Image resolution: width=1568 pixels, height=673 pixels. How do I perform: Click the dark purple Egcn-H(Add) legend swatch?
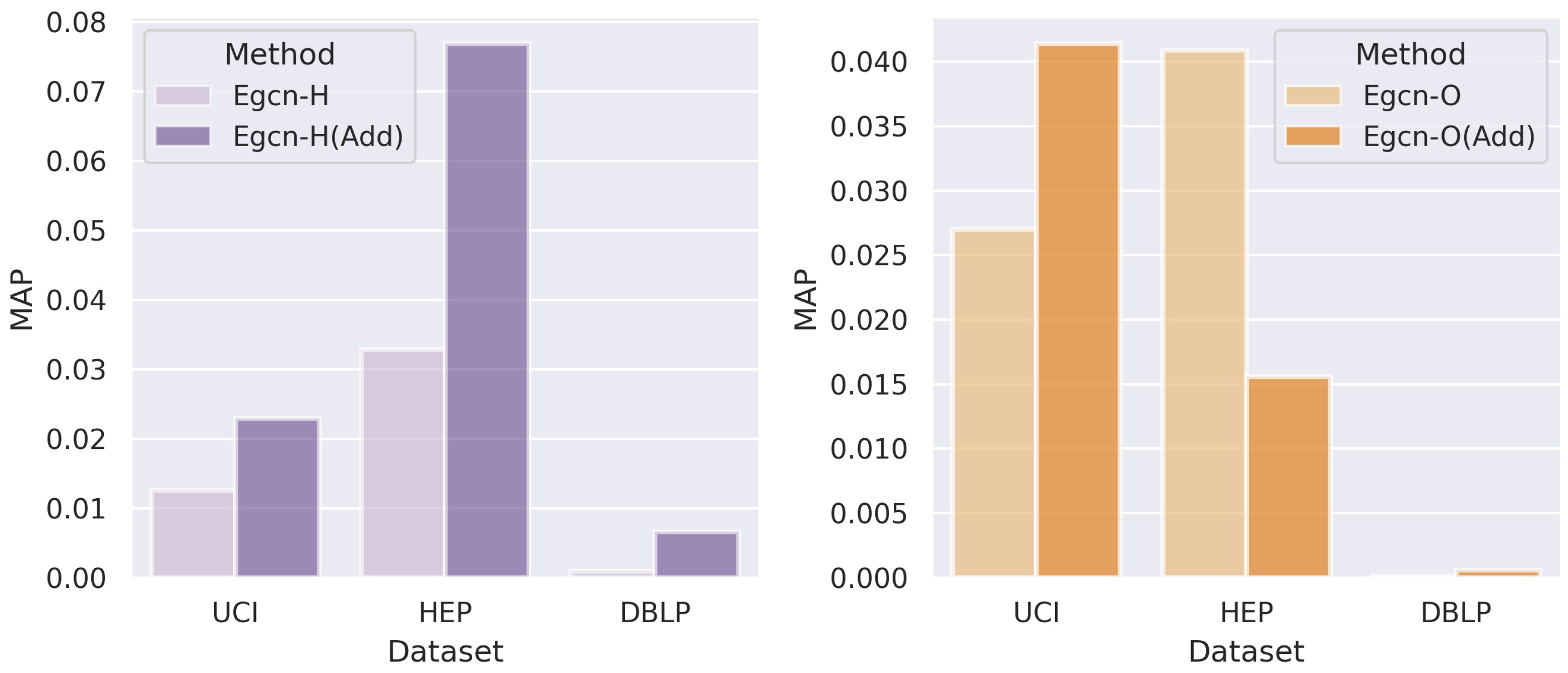182,136
